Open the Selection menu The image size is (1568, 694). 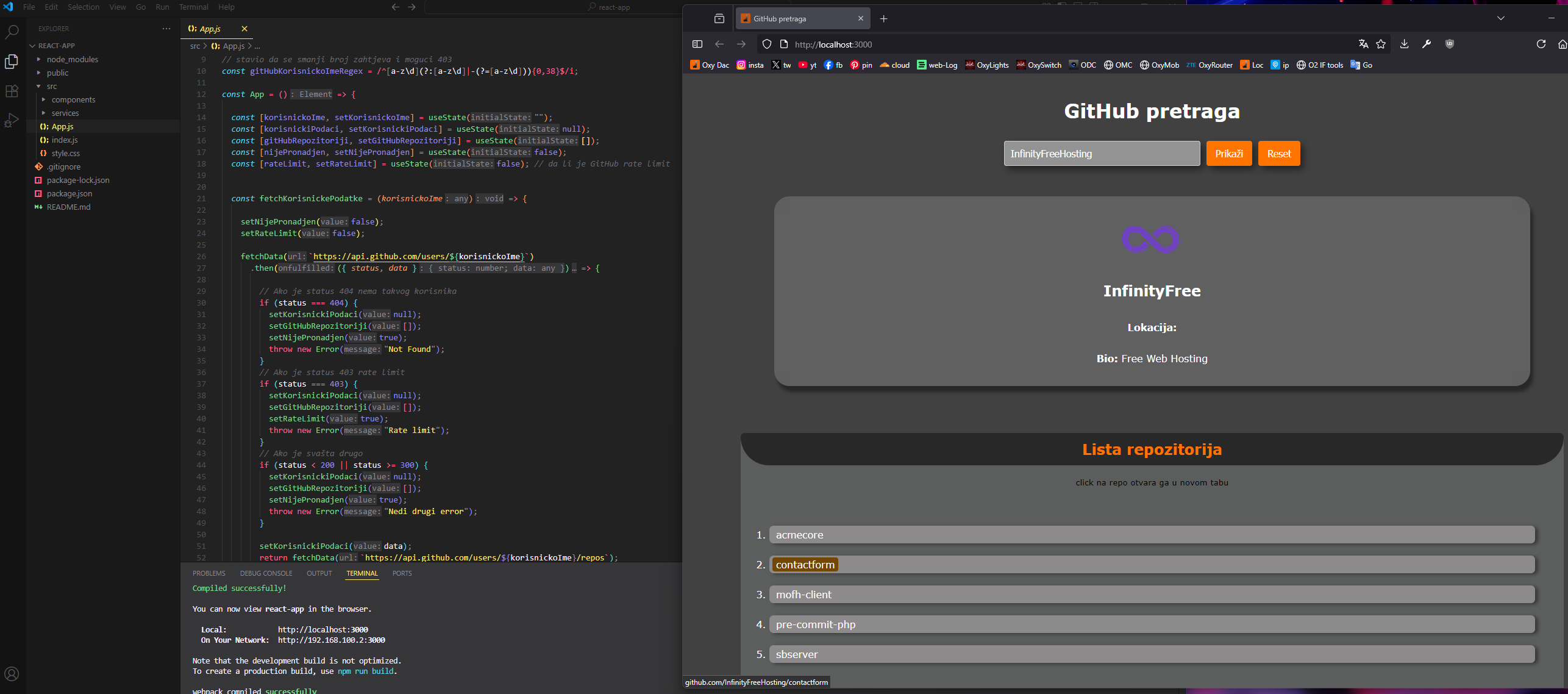point(84,7)
